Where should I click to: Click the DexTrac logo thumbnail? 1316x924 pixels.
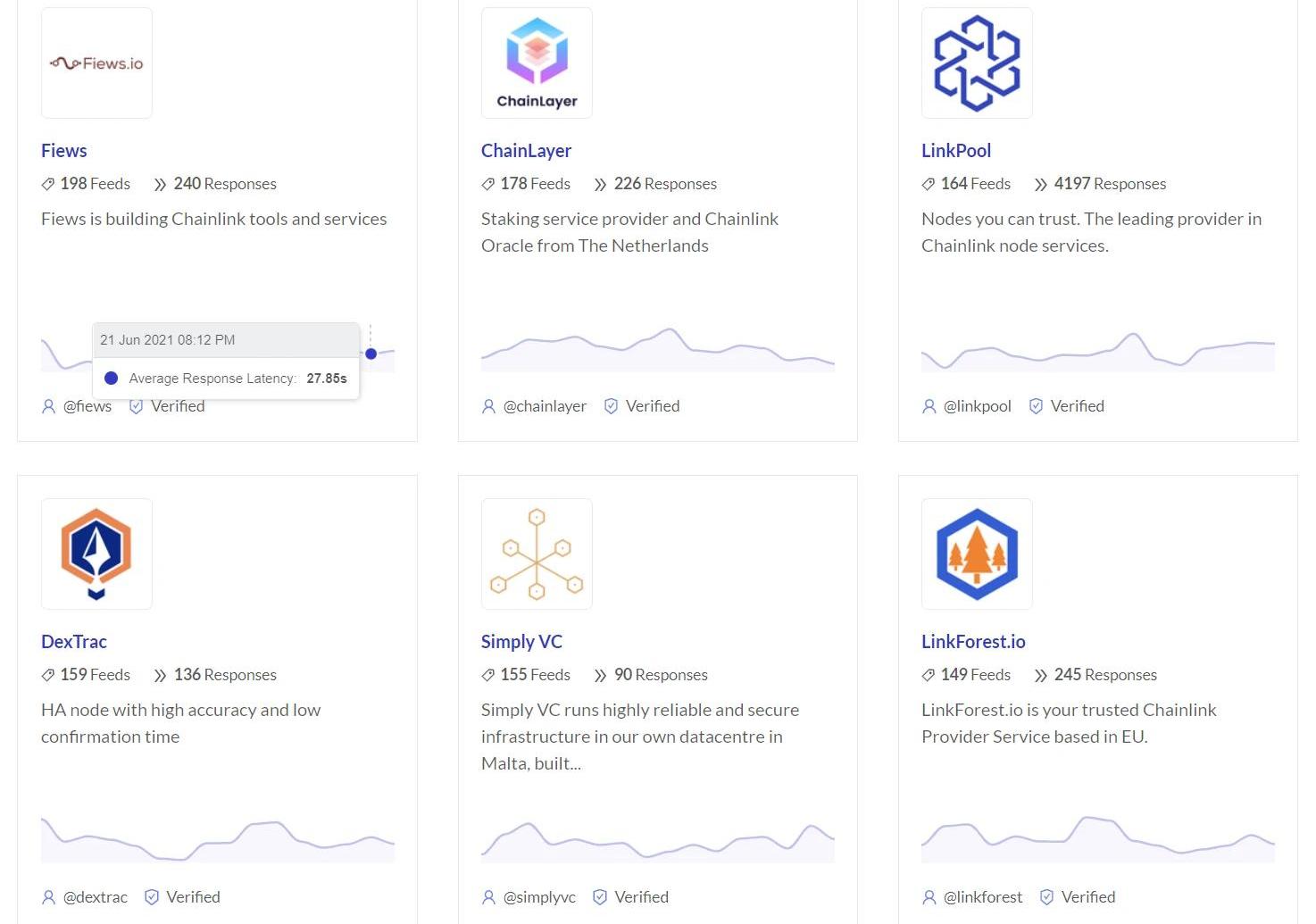(x=96, y=554)
